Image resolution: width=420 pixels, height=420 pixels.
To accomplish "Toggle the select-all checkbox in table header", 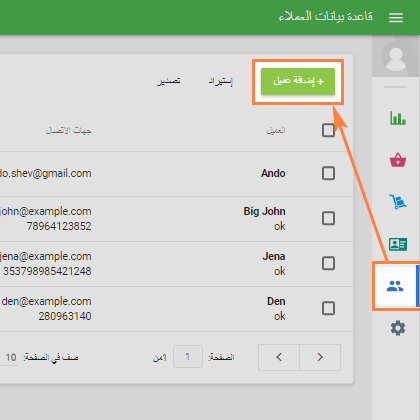I will pyautogui.click(x=328, y=130).
